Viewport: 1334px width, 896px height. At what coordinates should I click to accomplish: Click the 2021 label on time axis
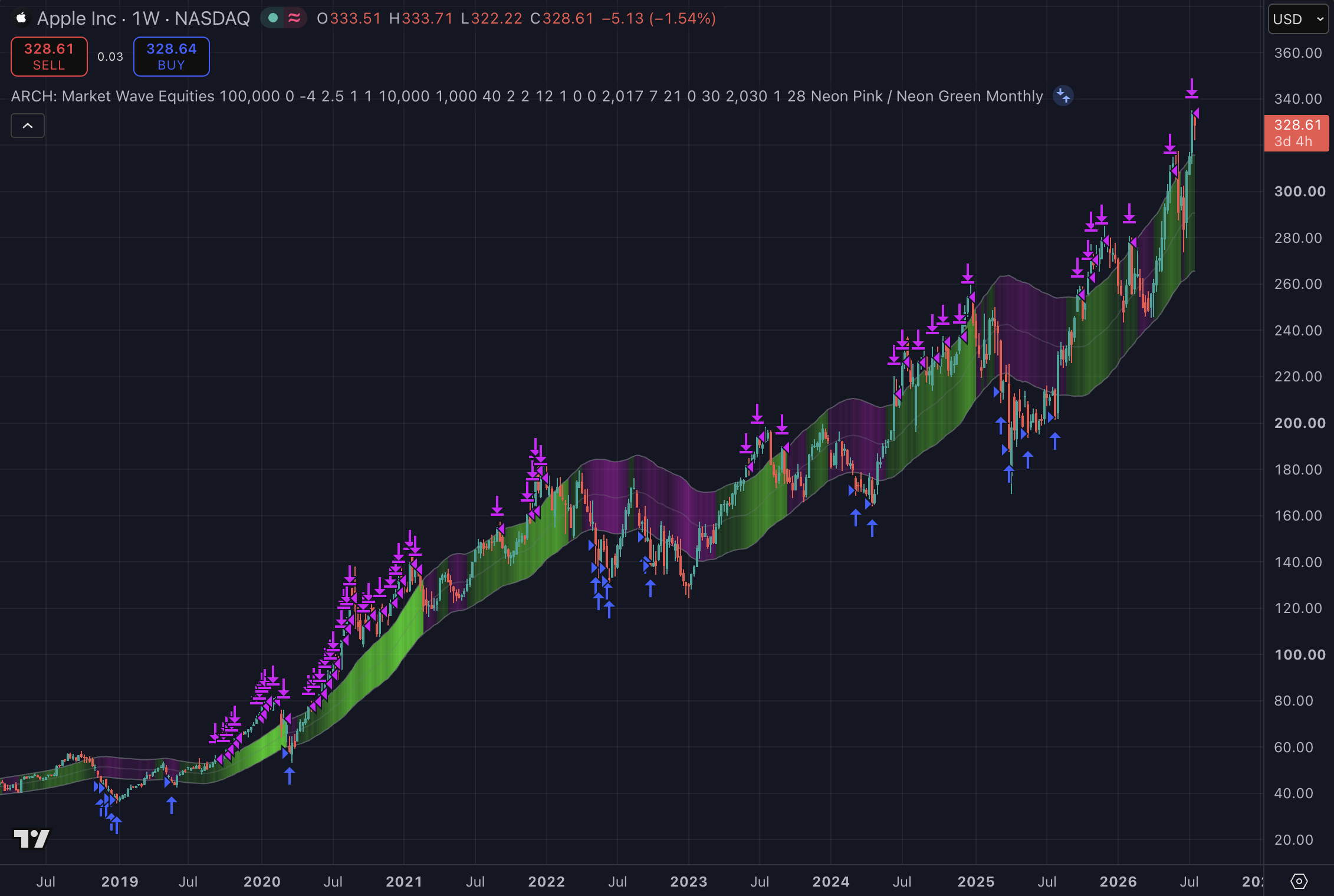(404, 882)
